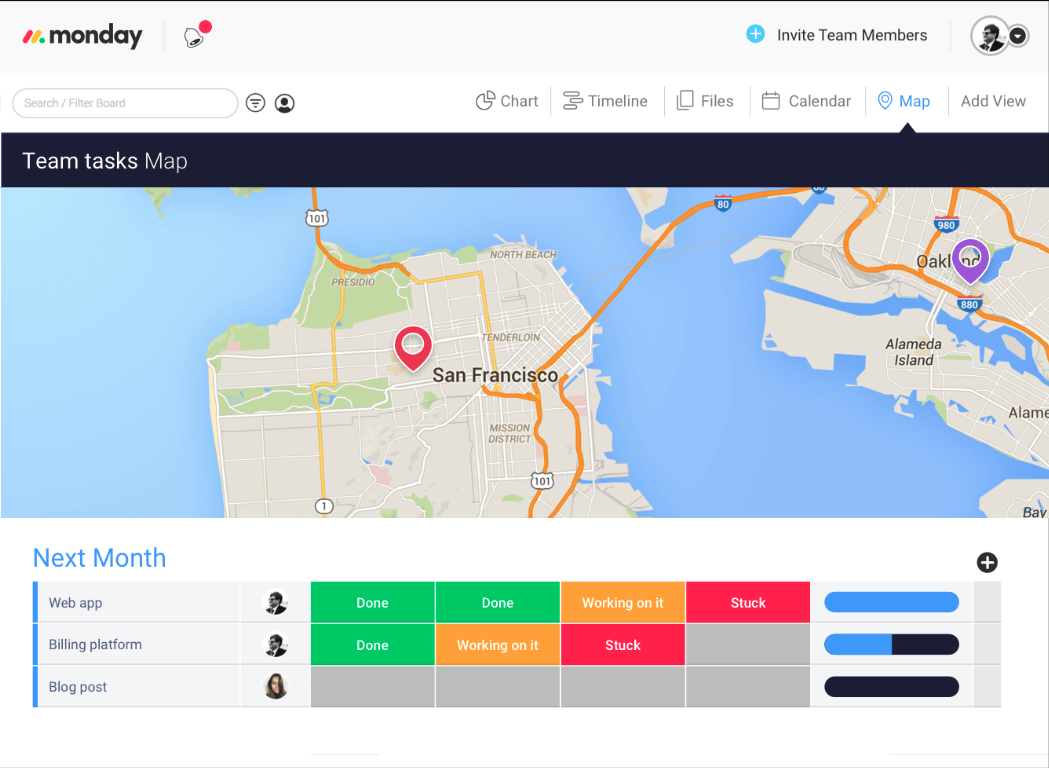The height and width of the screenshot is (768, 1049).
Task: Filter by person icon
Action: point(284,103)
